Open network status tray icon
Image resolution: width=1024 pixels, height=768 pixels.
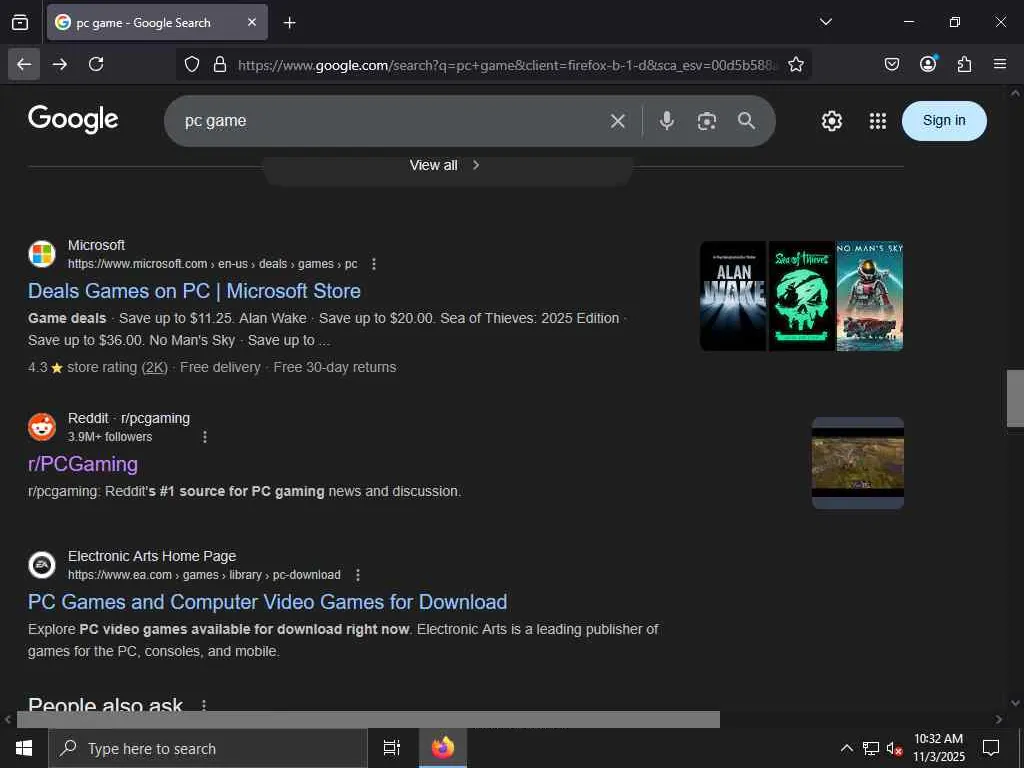click(871, 748)
